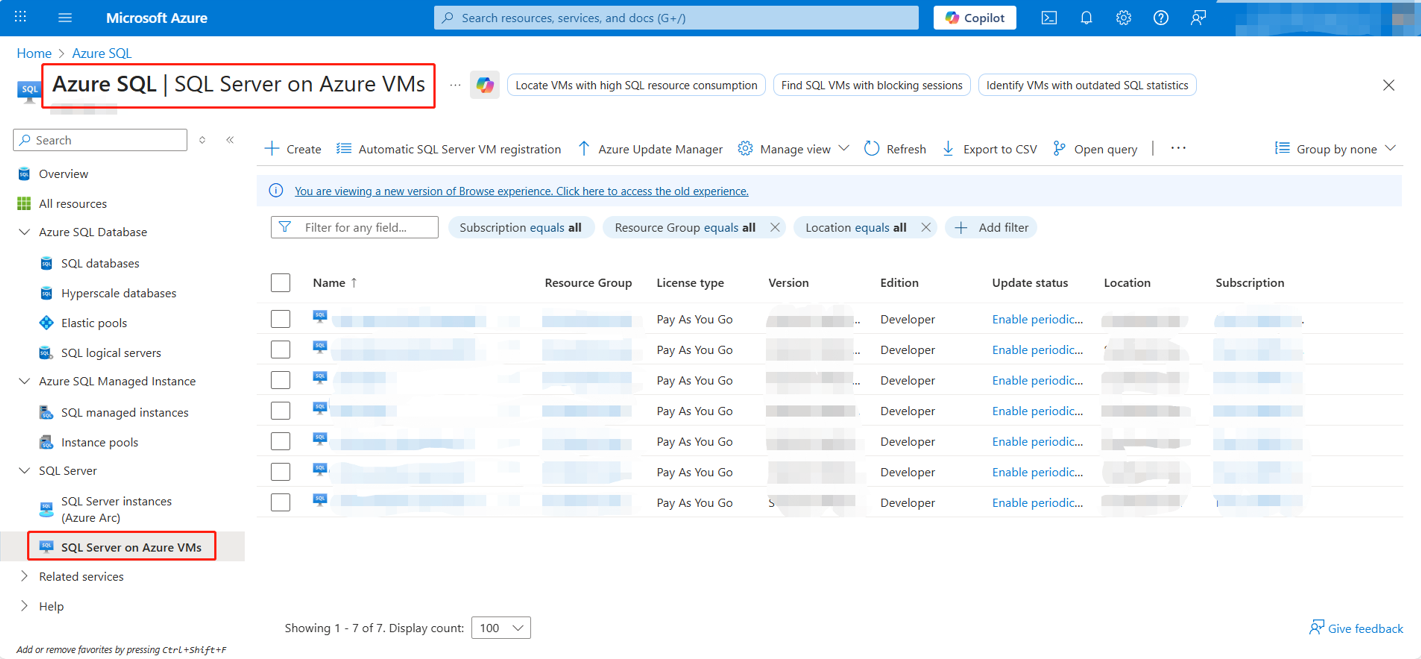This screenshot has width=1421, height=659.
Task: Open the Feedback panel in the top bar
Action: tap(1197, 17)
